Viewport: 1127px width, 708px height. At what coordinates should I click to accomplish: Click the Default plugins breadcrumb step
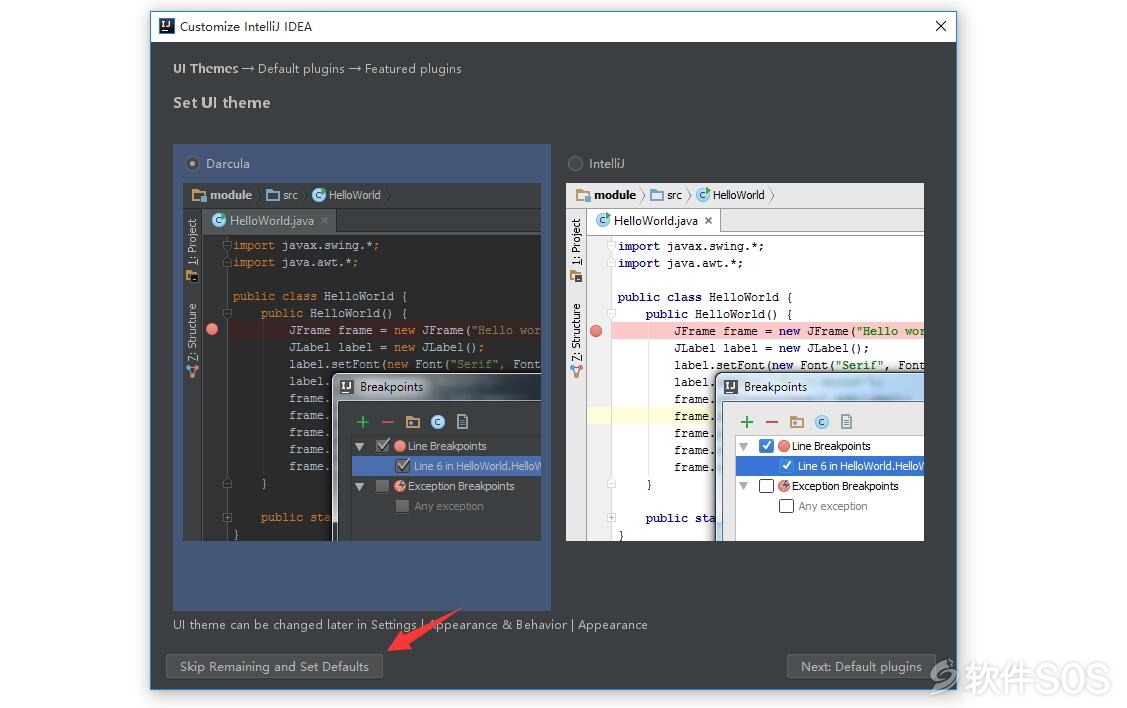coord(301,68)
